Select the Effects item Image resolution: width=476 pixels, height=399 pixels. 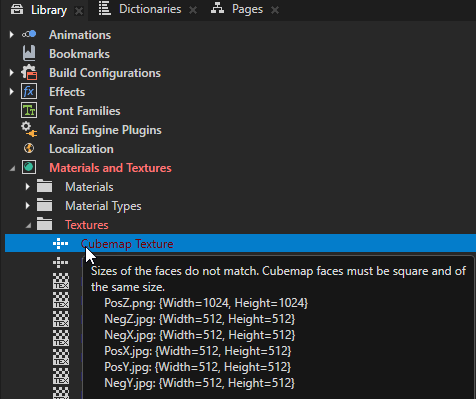coord(67,92)
